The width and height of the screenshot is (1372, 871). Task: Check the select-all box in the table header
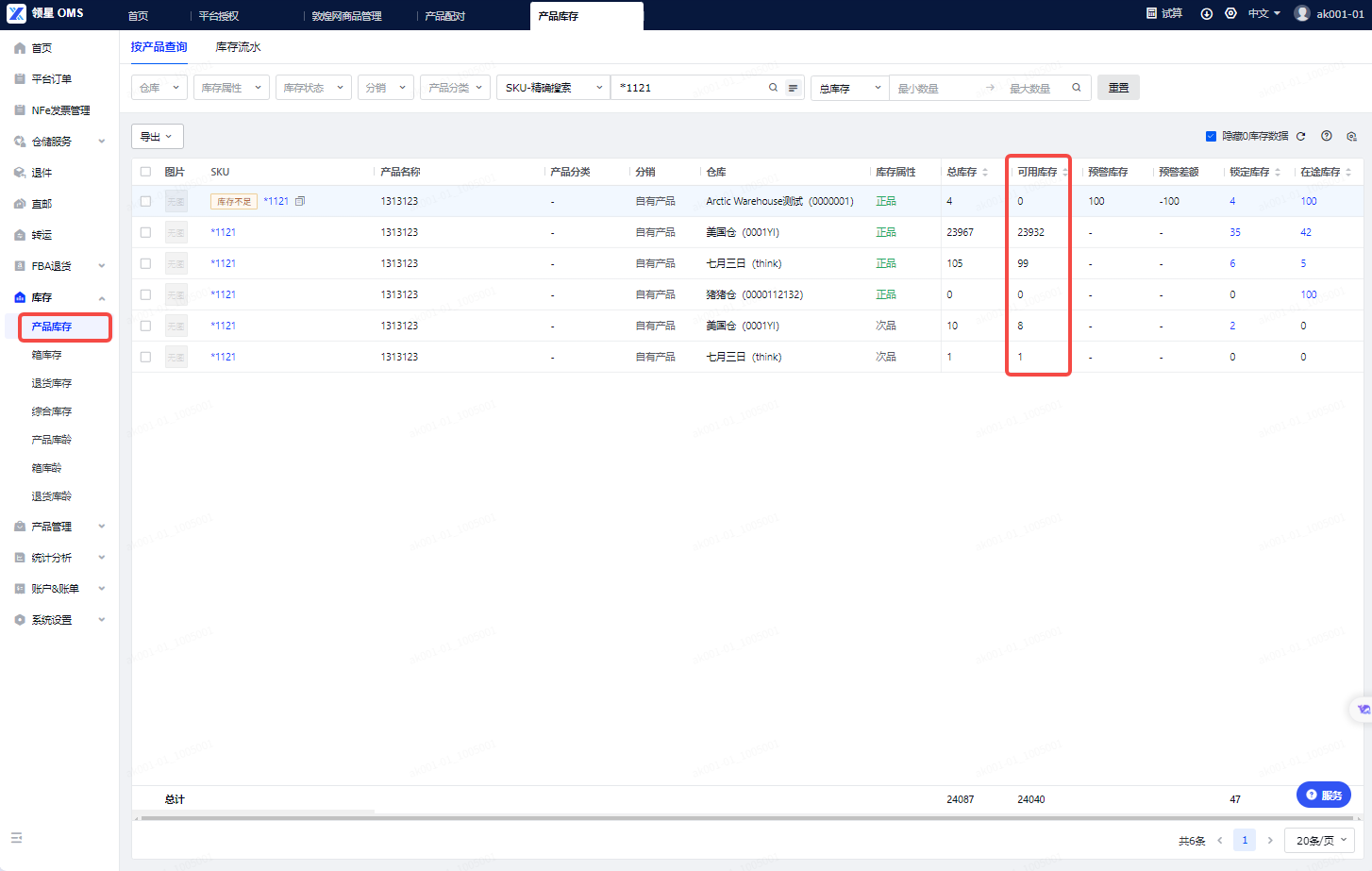click(x=145, y=172)
